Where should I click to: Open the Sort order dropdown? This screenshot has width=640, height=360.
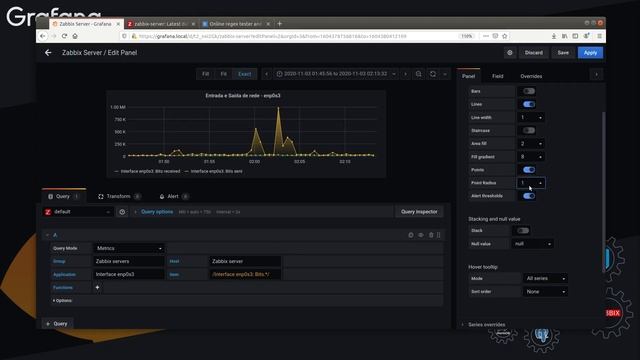[x=545, y=291]
